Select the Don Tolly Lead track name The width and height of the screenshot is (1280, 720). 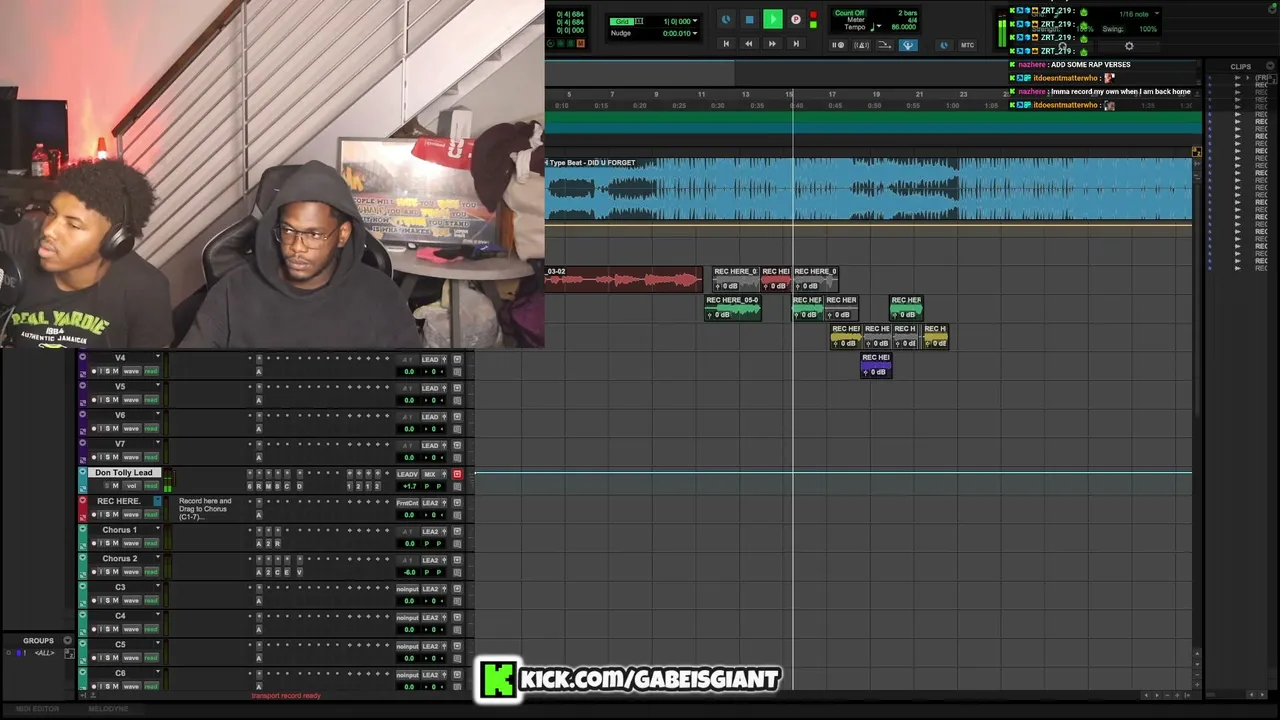124,473
